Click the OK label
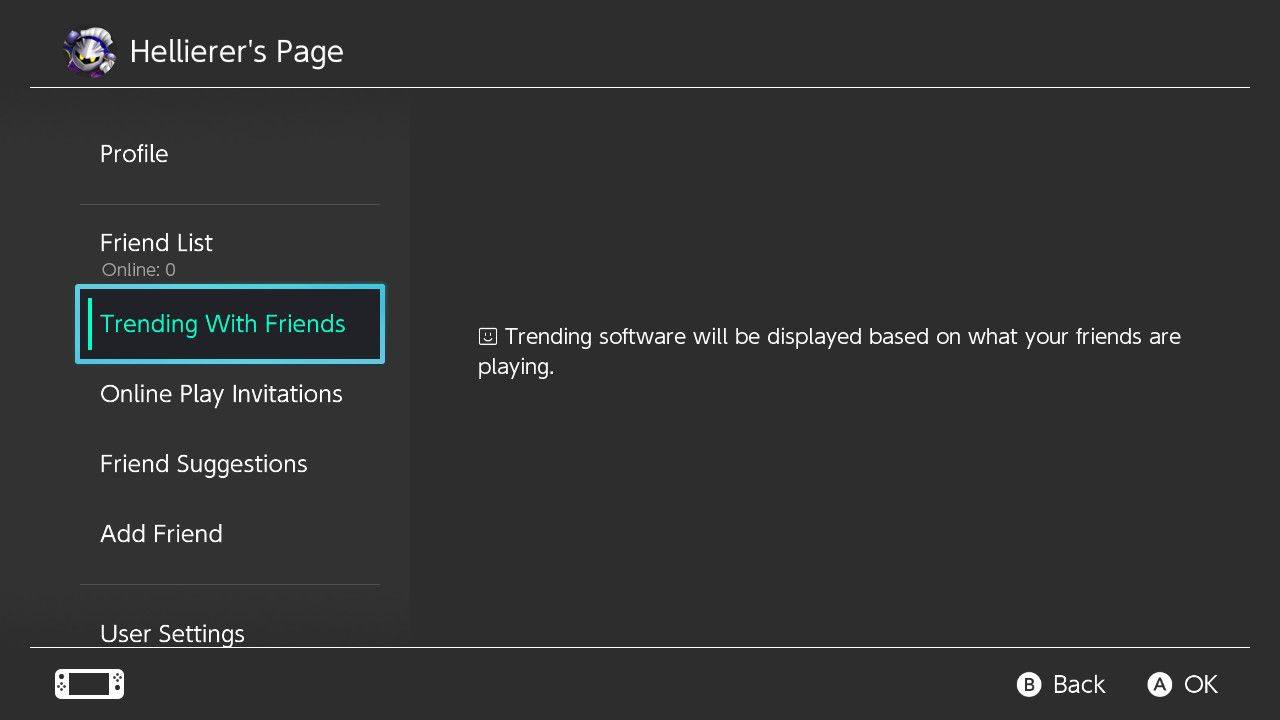 1200,684
